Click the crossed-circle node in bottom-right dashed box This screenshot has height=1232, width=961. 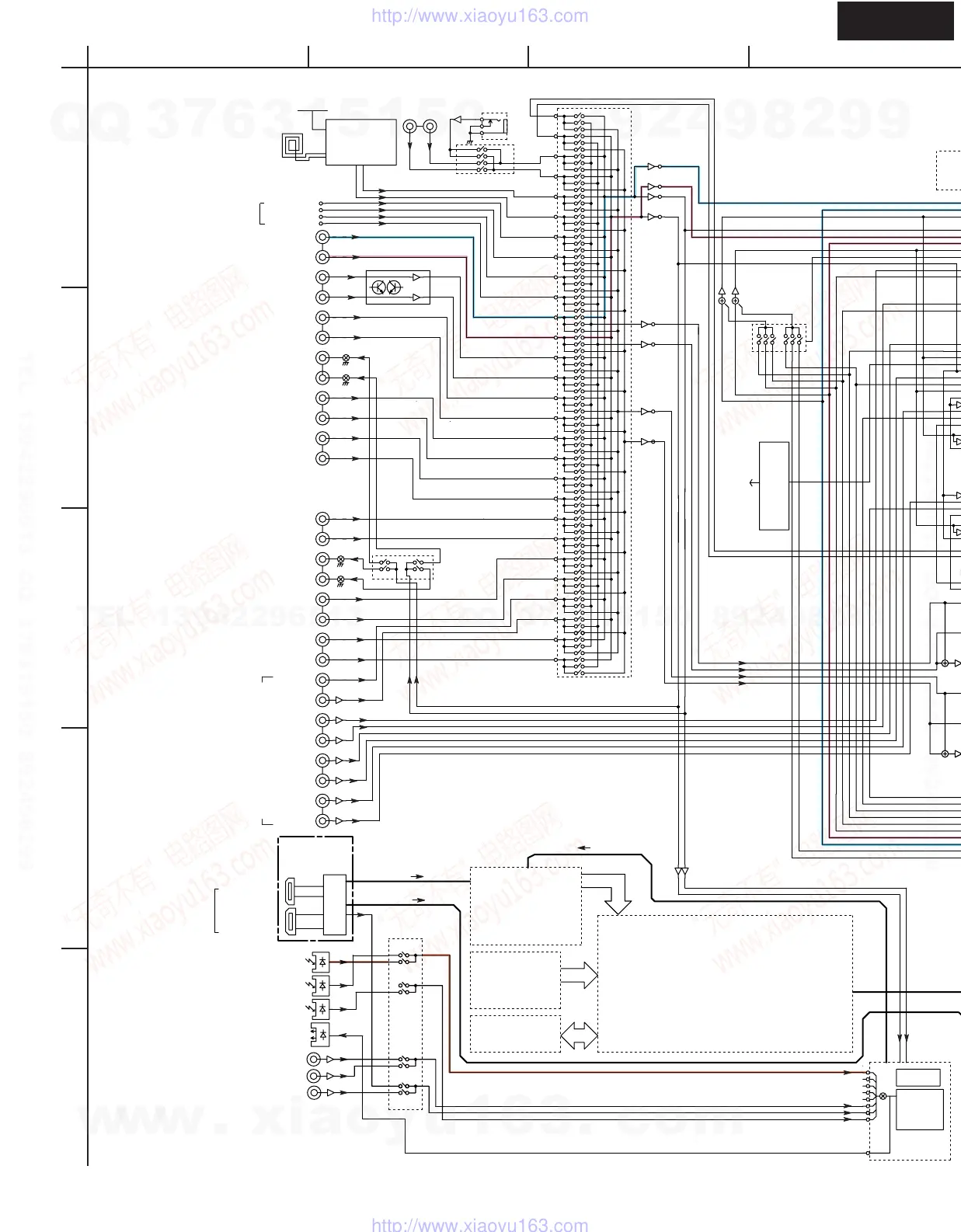[882, 1095]
